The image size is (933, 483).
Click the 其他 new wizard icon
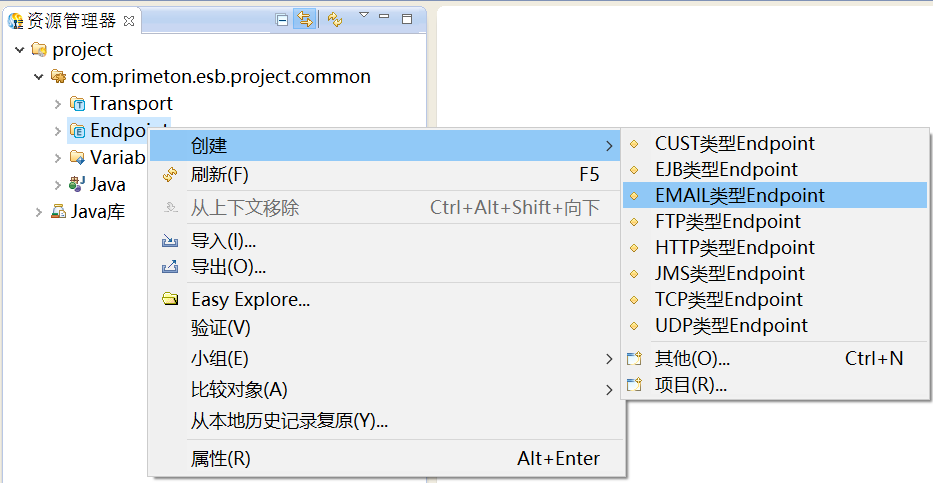tap(633, 358)
